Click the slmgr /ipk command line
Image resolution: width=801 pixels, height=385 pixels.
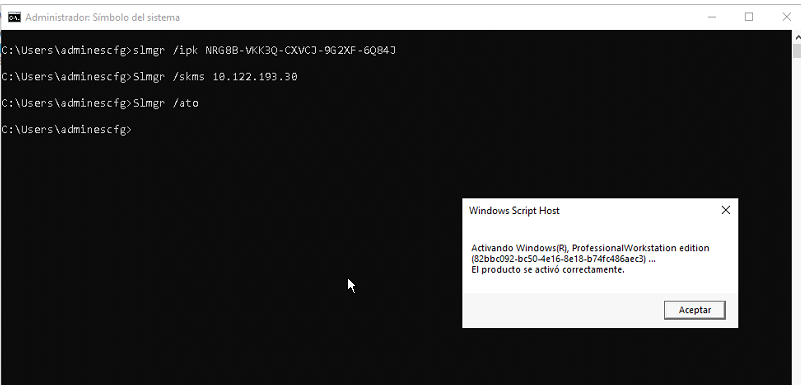(199, 50)
